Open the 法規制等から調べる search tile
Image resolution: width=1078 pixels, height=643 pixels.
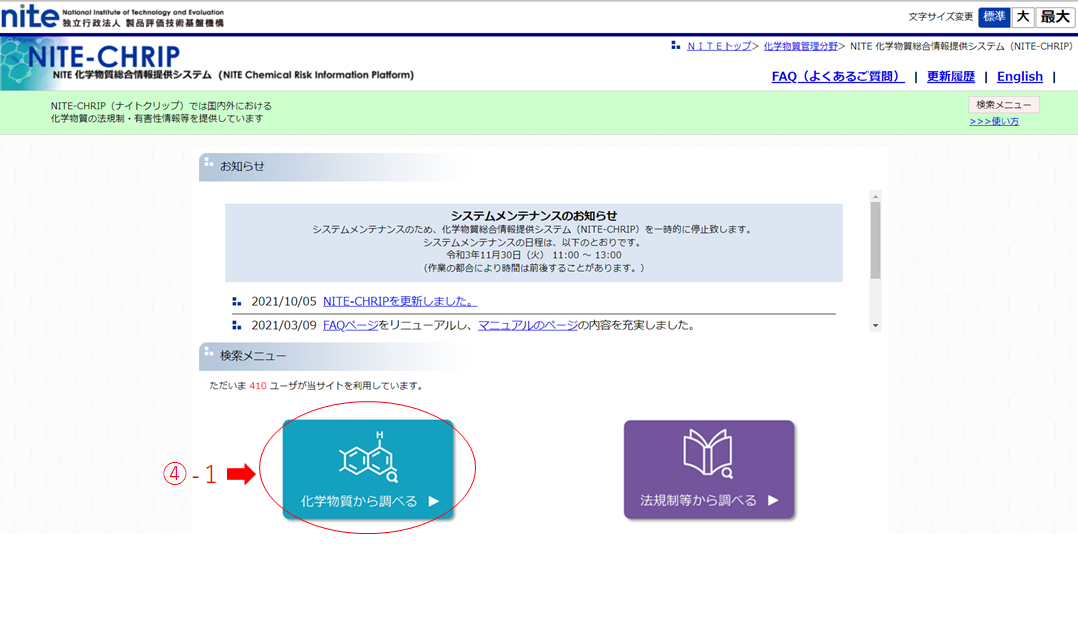[x=709, y=469]
